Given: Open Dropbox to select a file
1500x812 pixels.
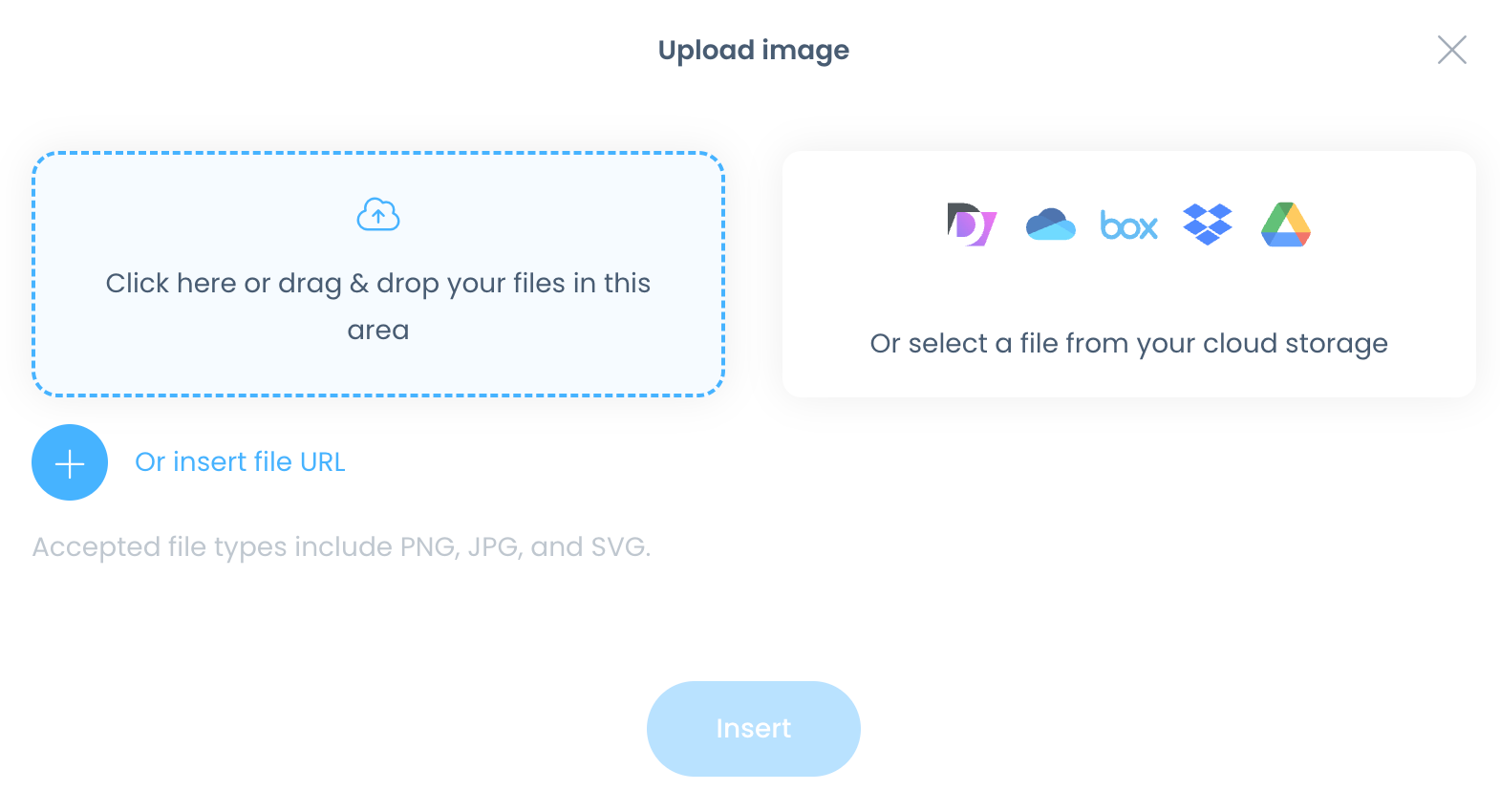Looking at the screenshot, I should coord(1207,224).
